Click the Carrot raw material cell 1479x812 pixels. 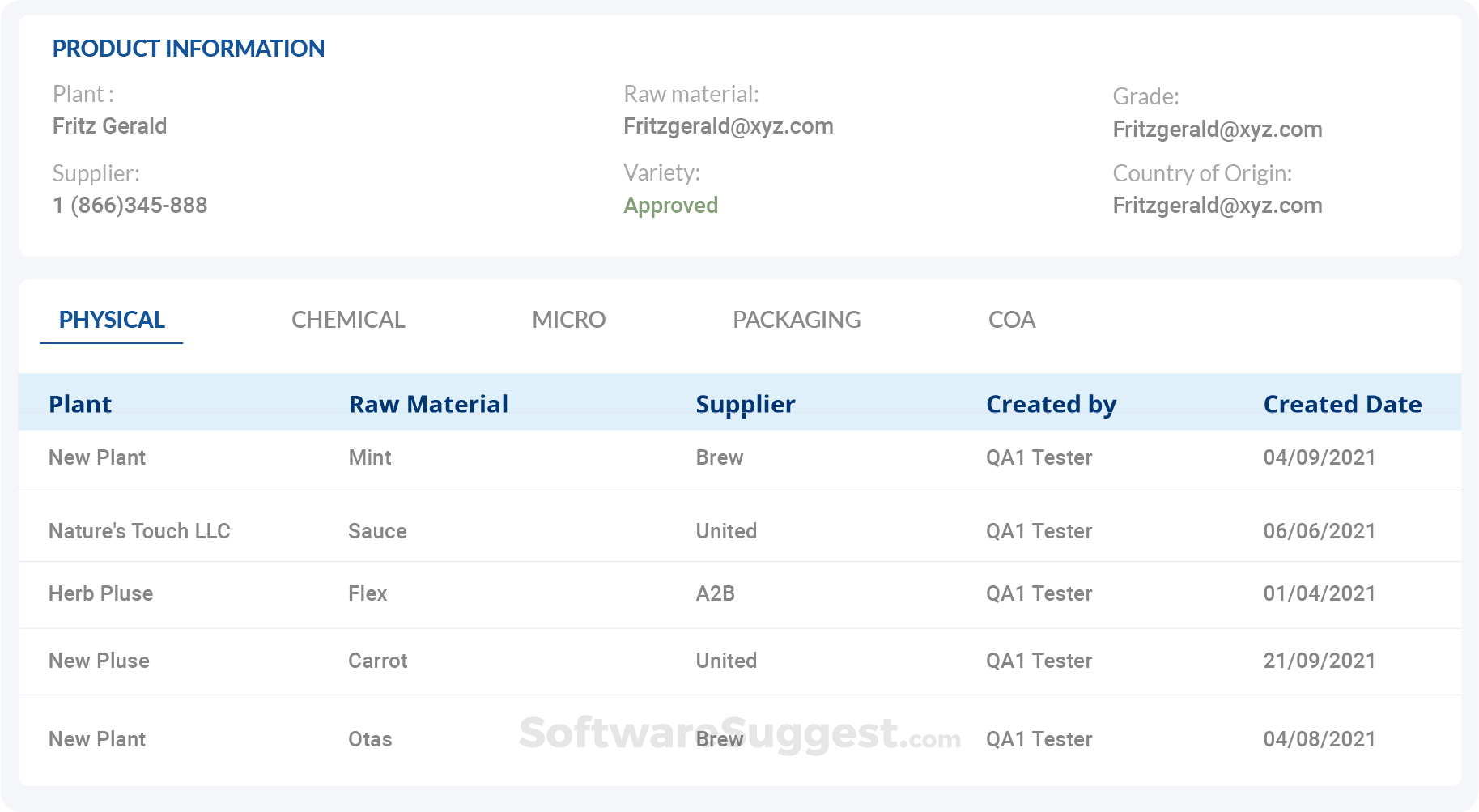click(377, 661)
